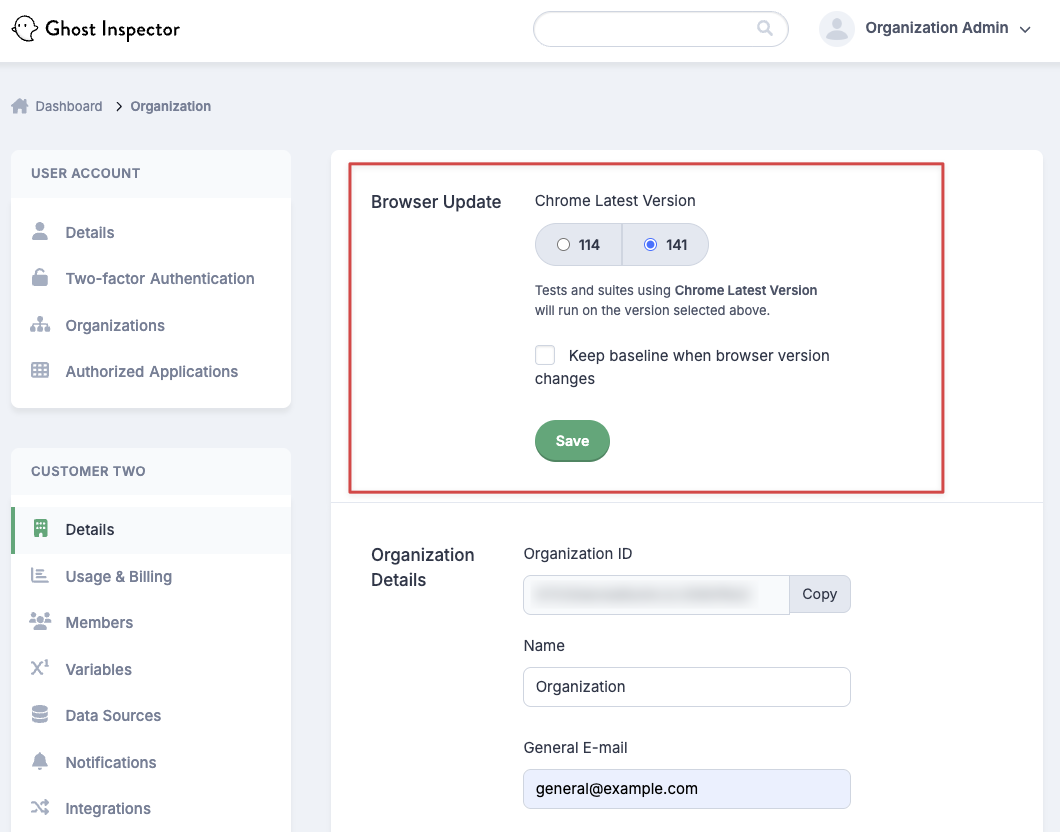Click the bell icon next to Notifications
This screenshot has width=1060, height=832.
[x=40, y=761]
